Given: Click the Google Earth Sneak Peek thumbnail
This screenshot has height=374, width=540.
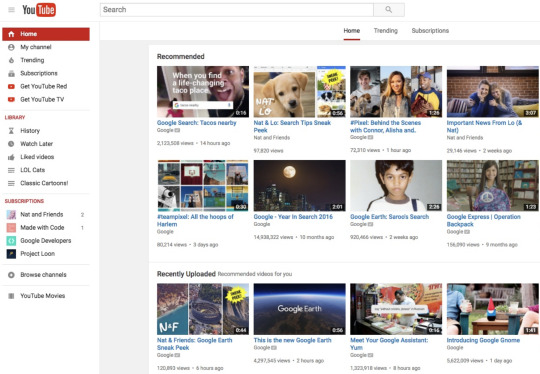Looking at the screenshot, I should pos(203,309).
